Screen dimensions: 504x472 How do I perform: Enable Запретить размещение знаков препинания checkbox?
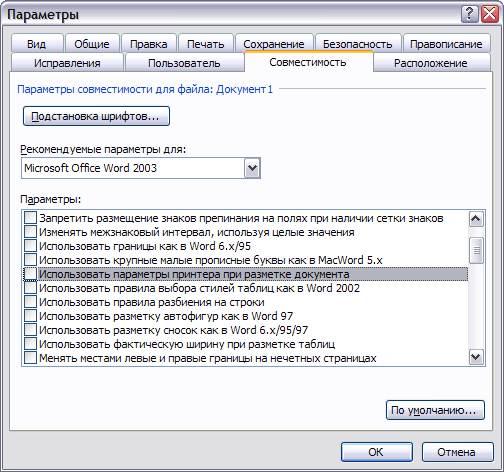[x=30, y=218]
